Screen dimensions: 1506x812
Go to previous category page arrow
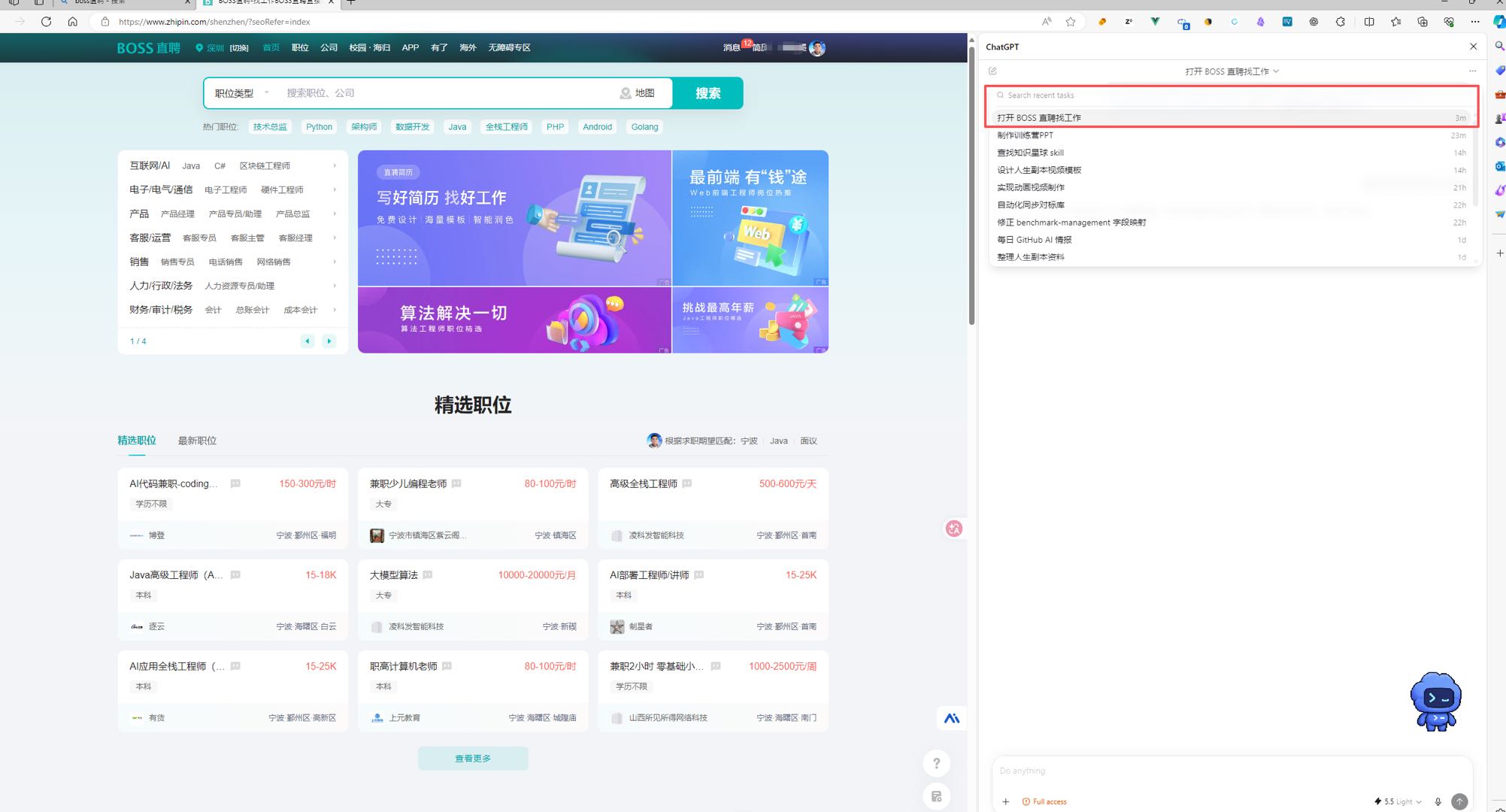coord(308,341)
